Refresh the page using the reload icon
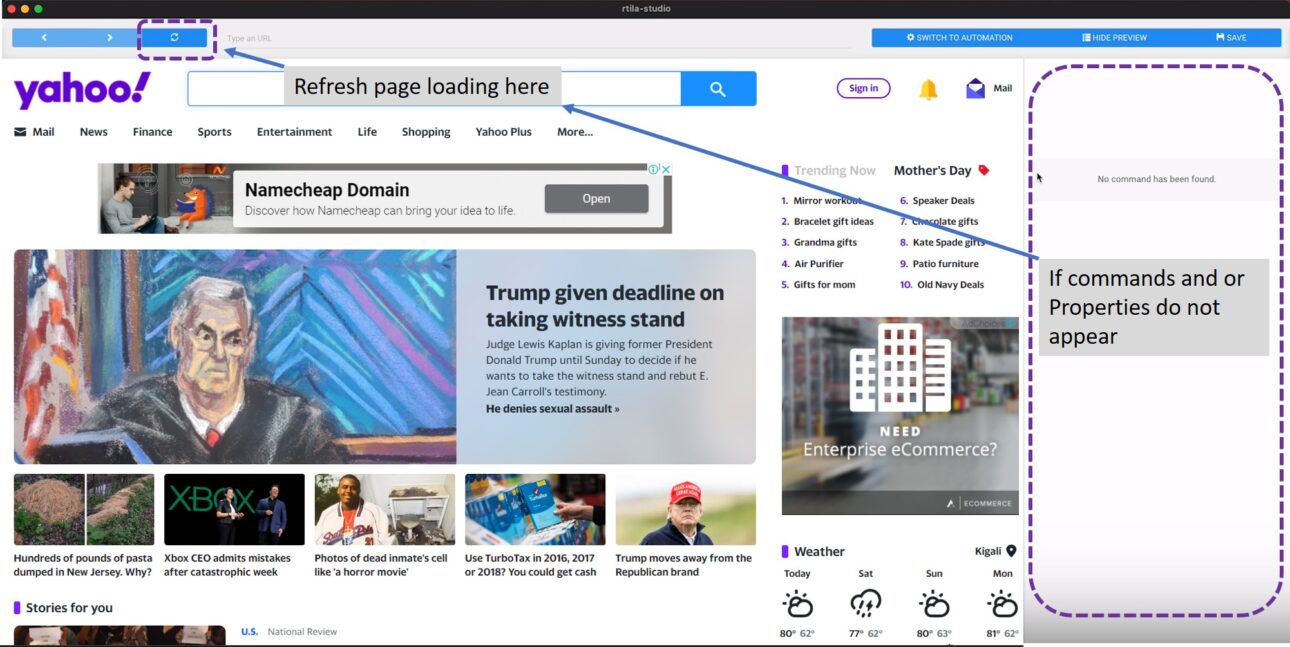This screenshot has height=647, width=1290. click(174, 36)
